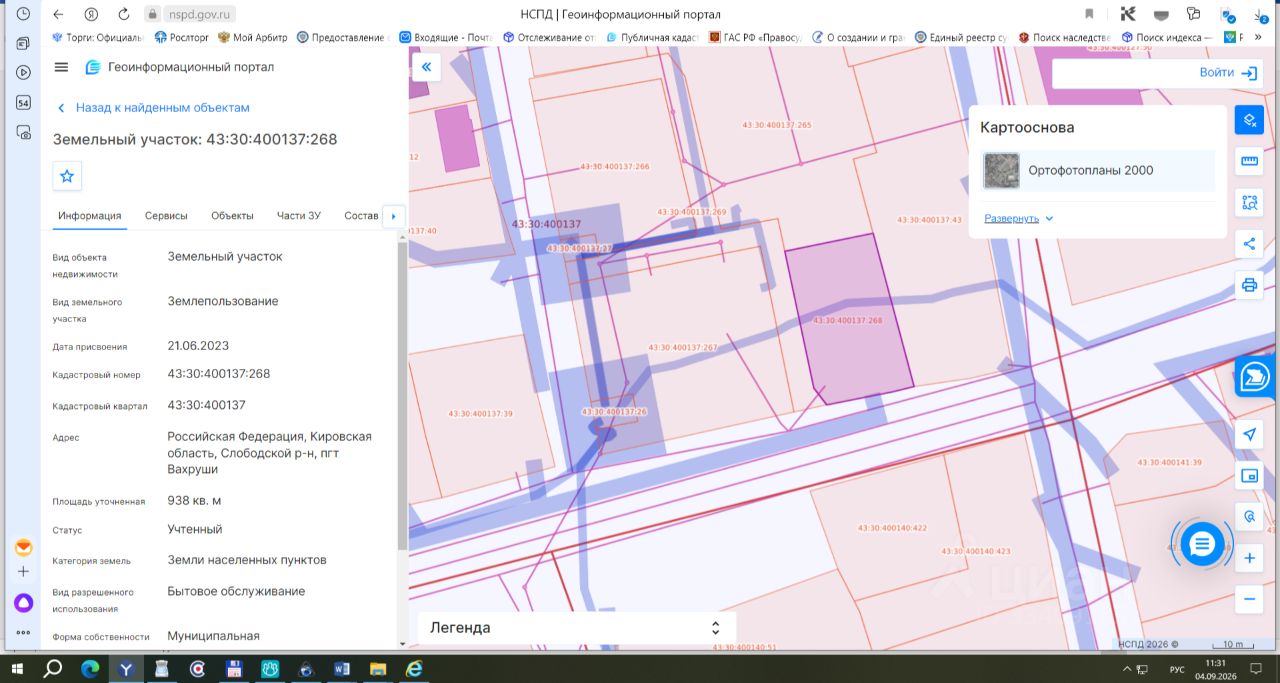This screenshot has width=1280, height=683.
Task: Open the map layers tool icon
Action: (x=1249, y=120)
